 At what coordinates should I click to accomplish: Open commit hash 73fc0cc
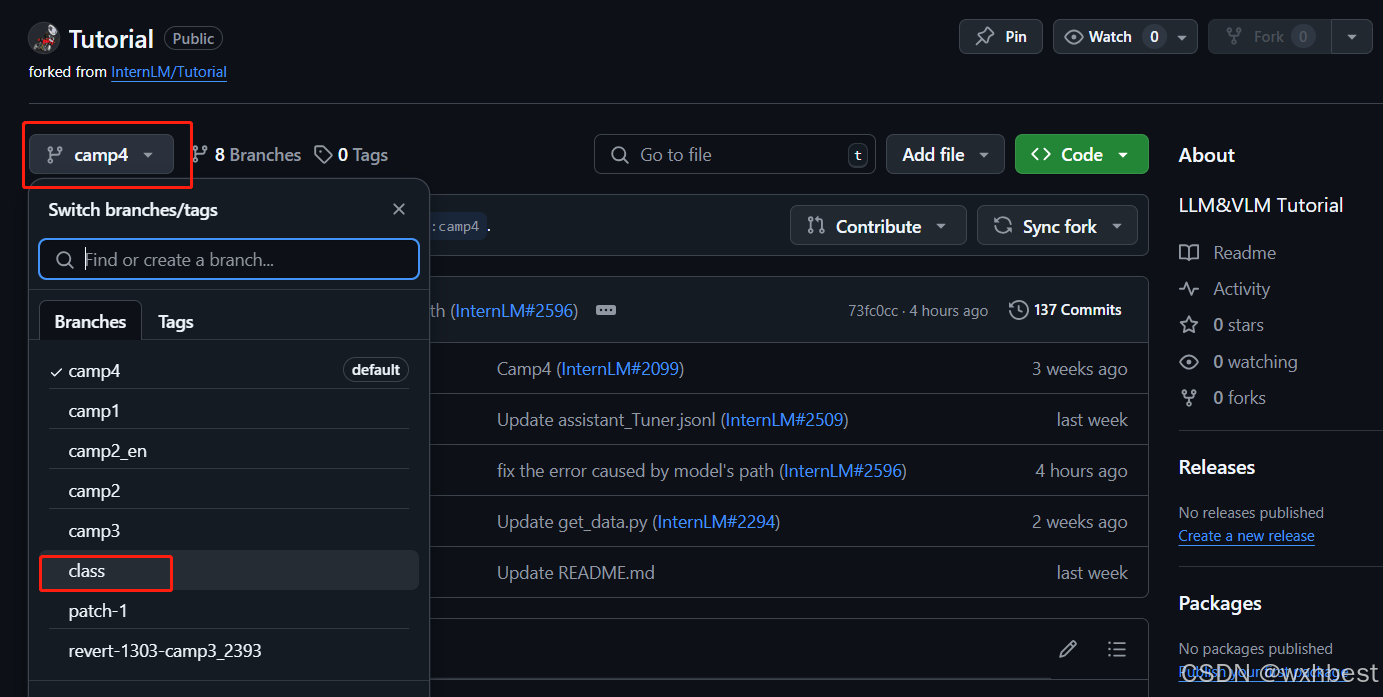pos(872,311)
